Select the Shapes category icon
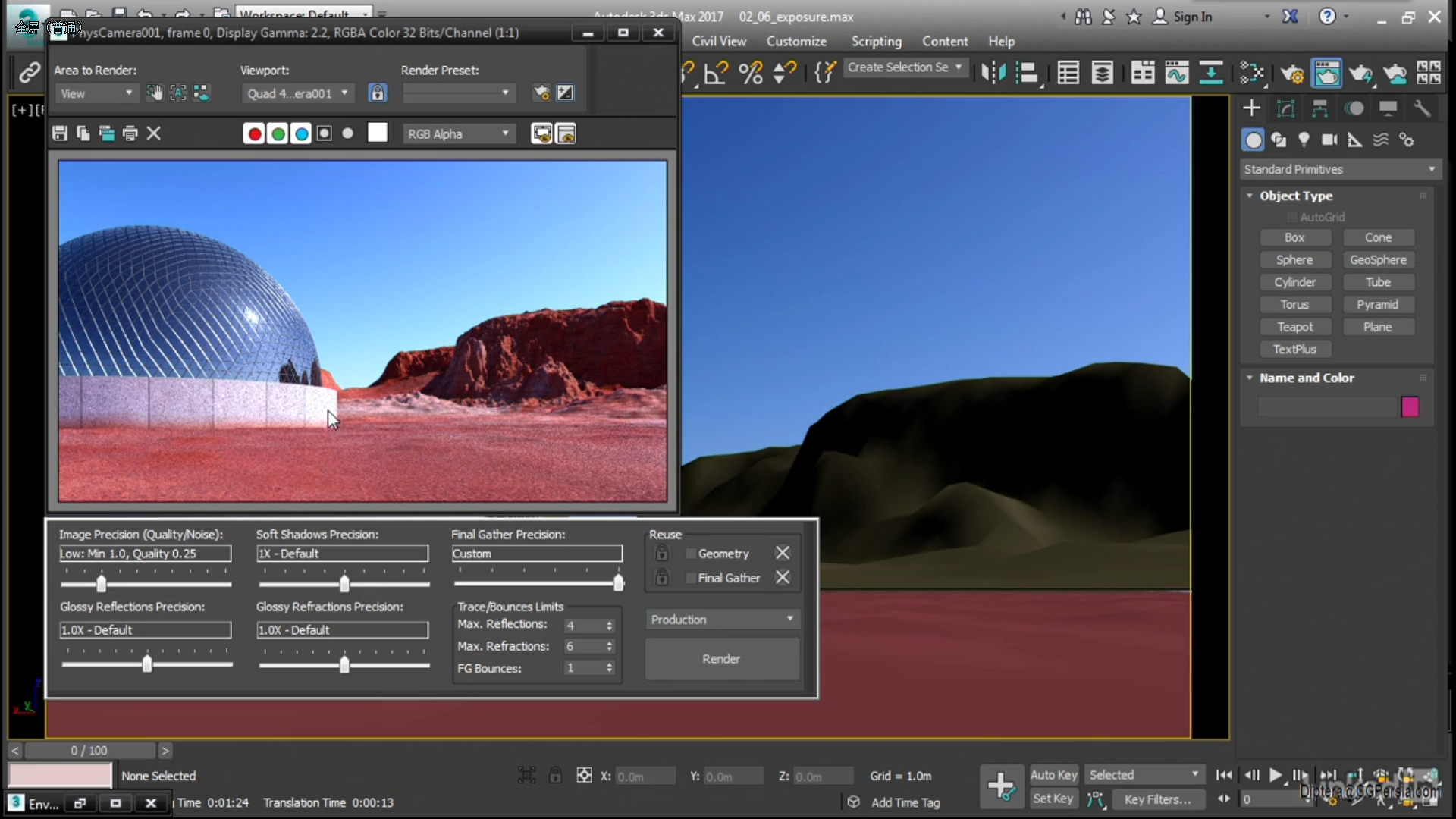The image size is (1456, 819). point(1279,140)
